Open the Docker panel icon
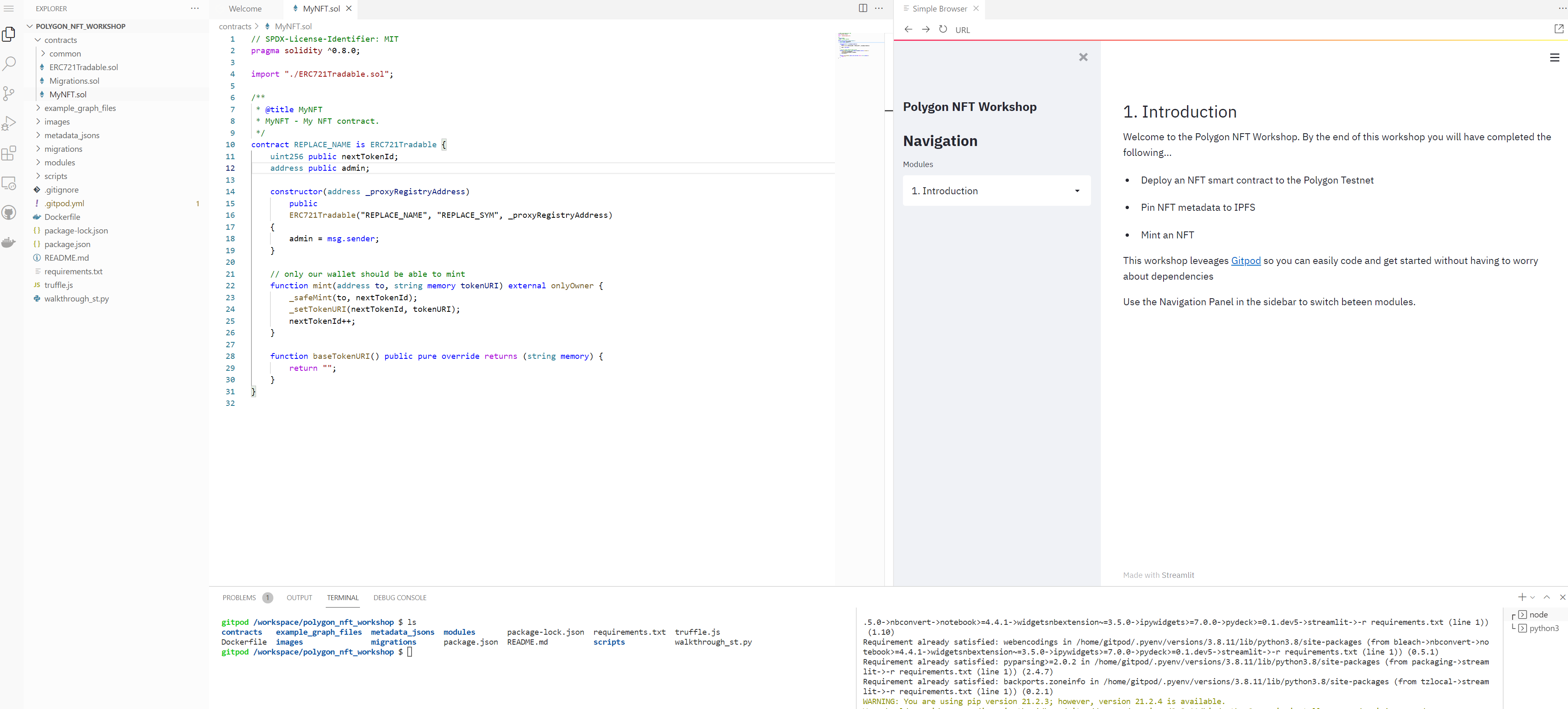The width and height of the screenshot is (1568, 709). 9,243
